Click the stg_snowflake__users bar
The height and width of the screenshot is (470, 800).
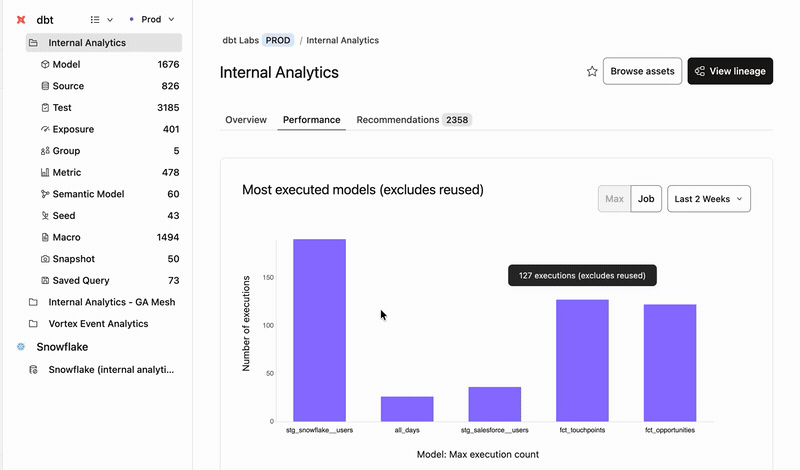tap(319, 330)
